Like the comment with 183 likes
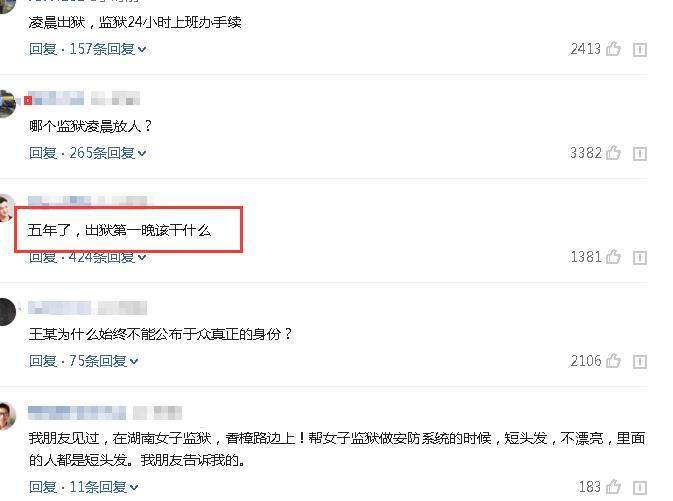 tap(613, 486)
